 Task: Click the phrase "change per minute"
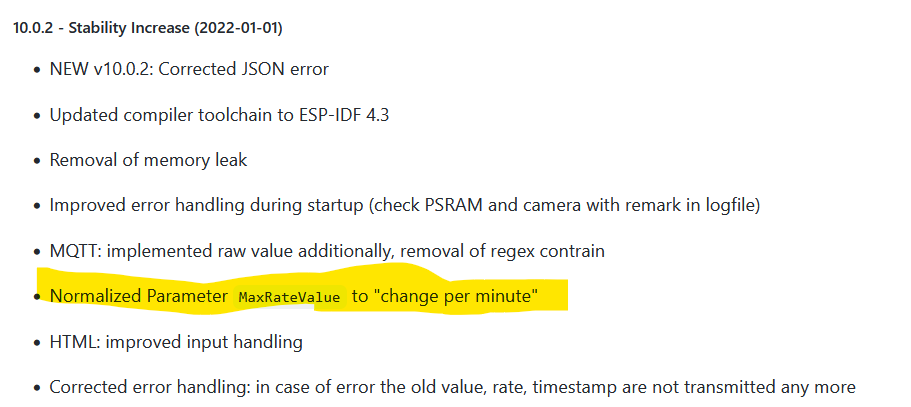(x=457, y=296)
